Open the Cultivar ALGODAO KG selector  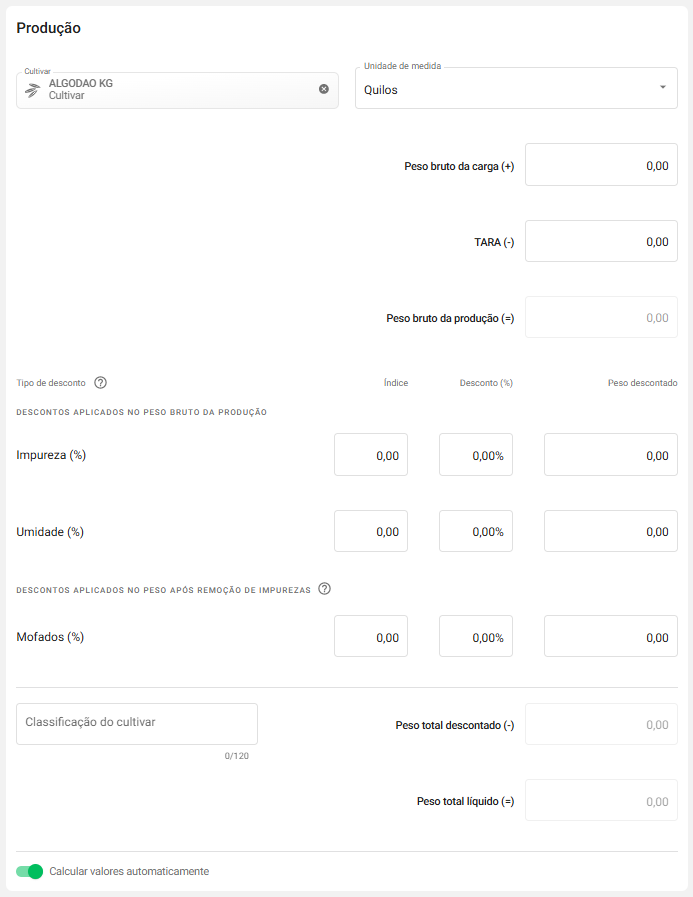[170, 90]
